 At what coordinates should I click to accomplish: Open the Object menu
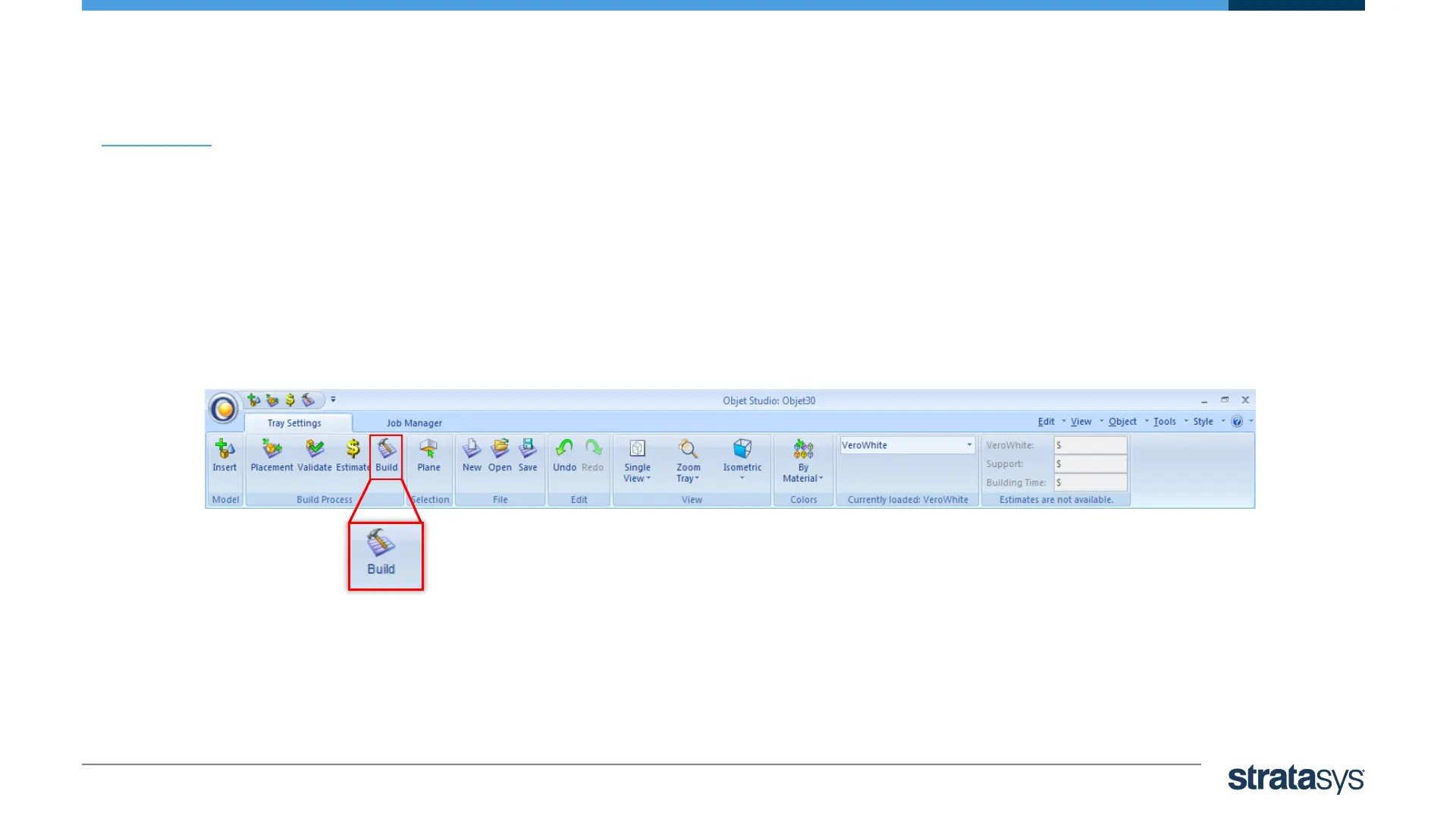tap(1122, 422)
